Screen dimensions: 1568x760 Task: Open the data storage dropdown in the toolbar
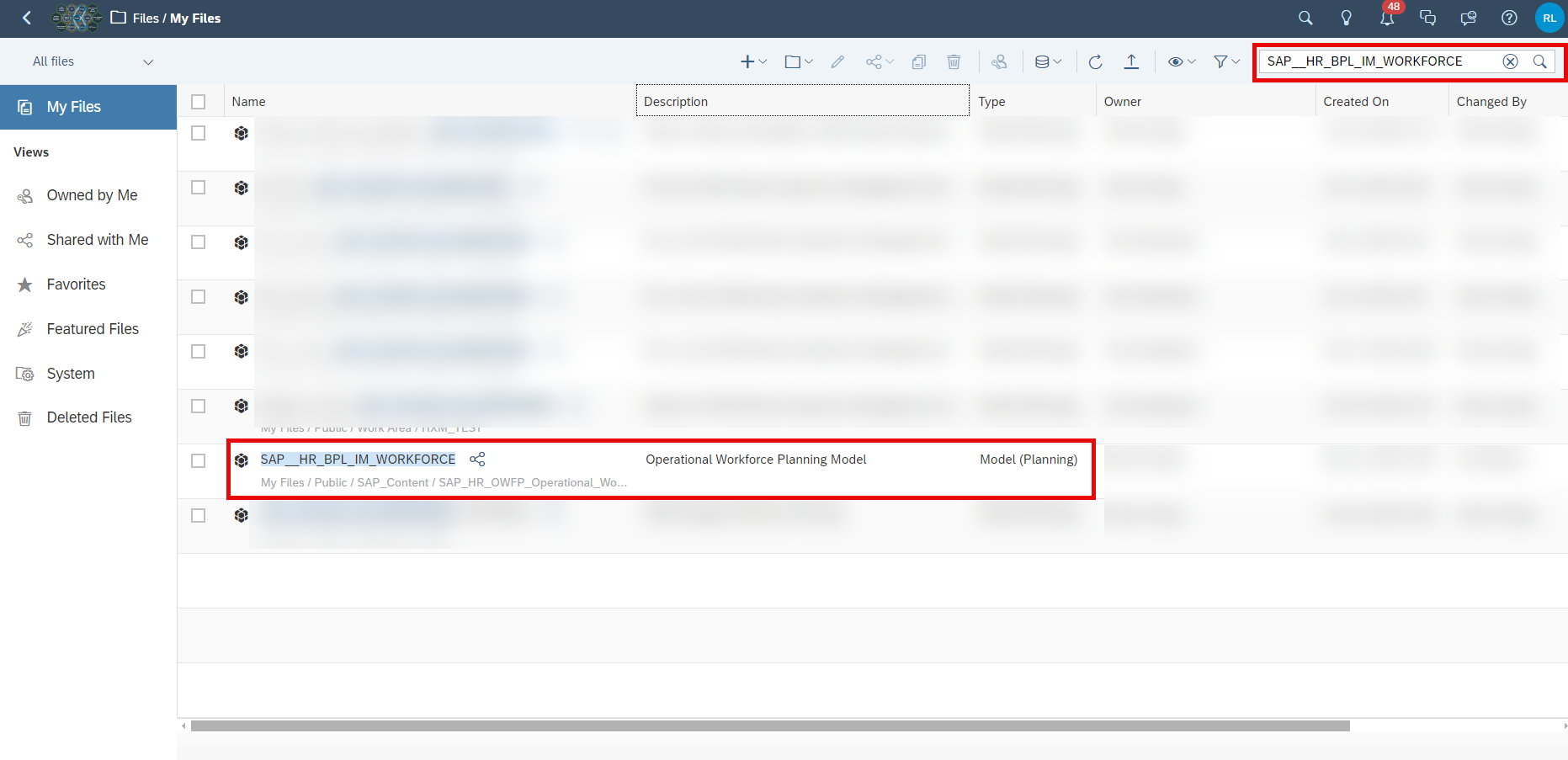click(1048, 61)
